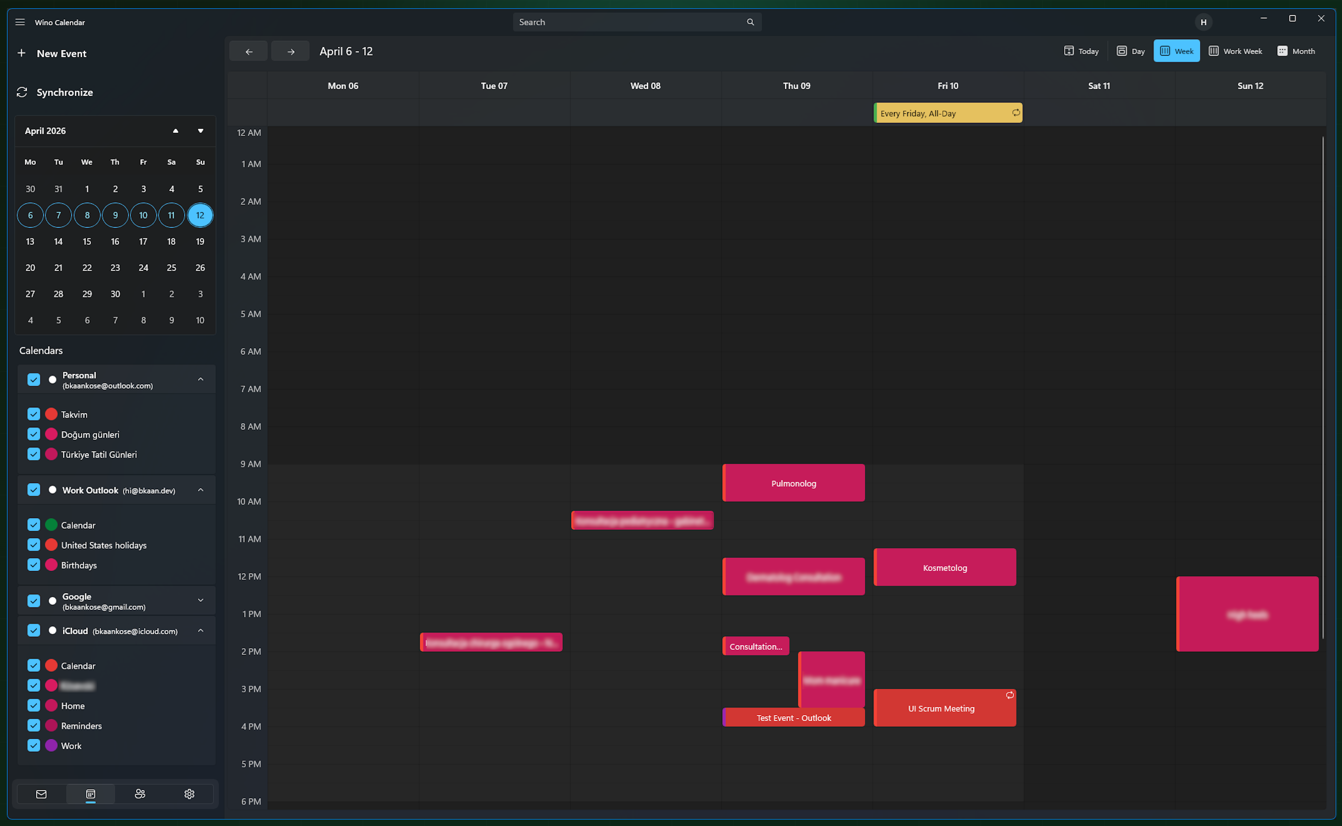This screenshot has height=826, width=1342.
Task: Go to previous week arrow
Action: [249, 51]
